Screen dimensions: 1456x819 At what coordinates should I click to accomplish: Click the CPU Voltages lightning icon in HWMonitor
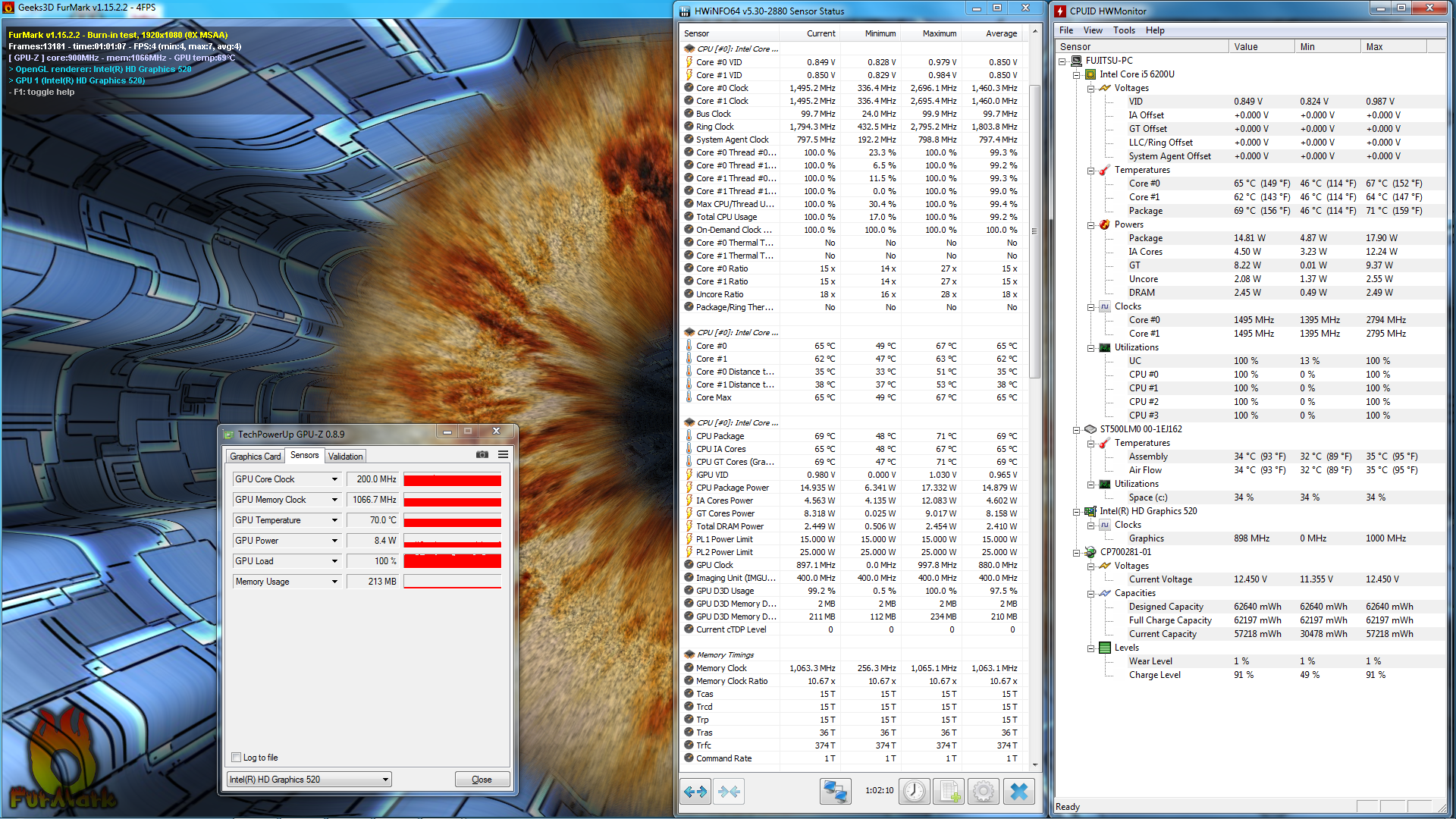(1105, 88)
